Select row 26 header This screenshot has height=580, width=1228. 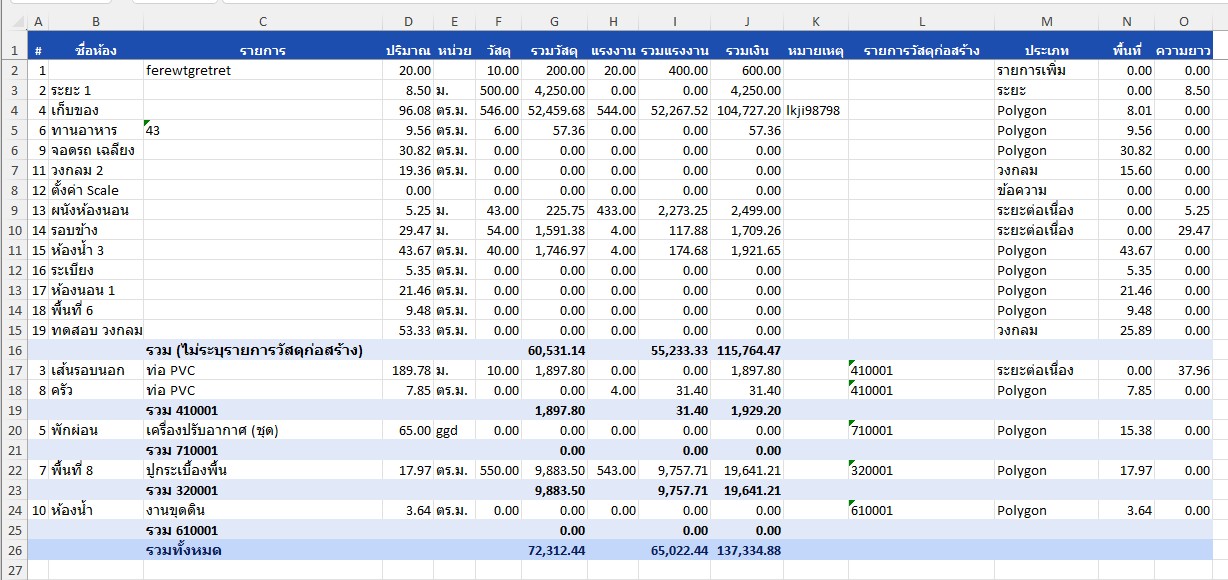14,550
